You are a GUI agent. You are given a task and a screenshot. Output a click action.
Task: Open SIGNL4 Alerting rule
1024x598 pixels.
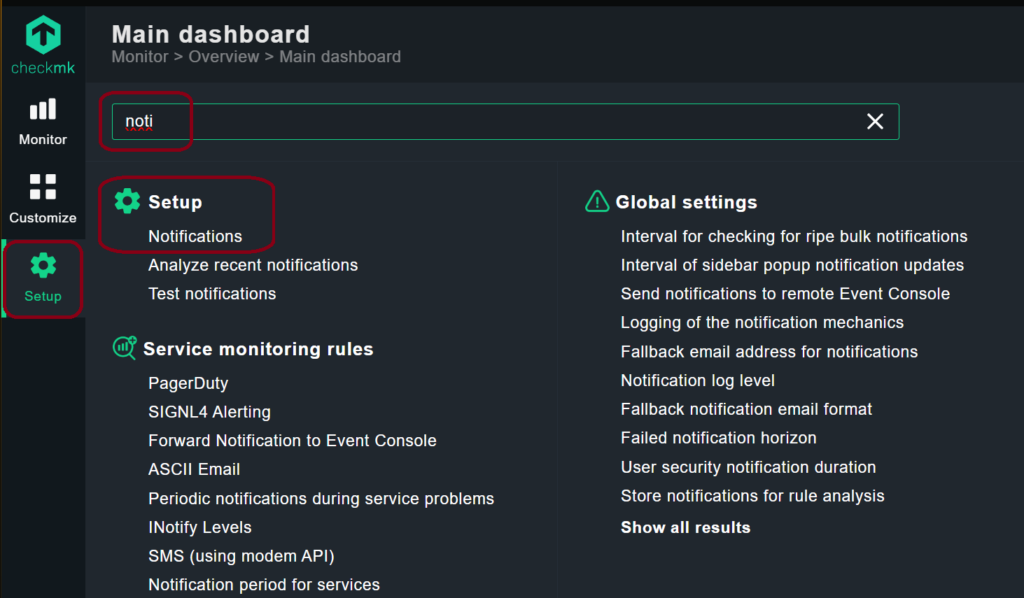[209, 412]
